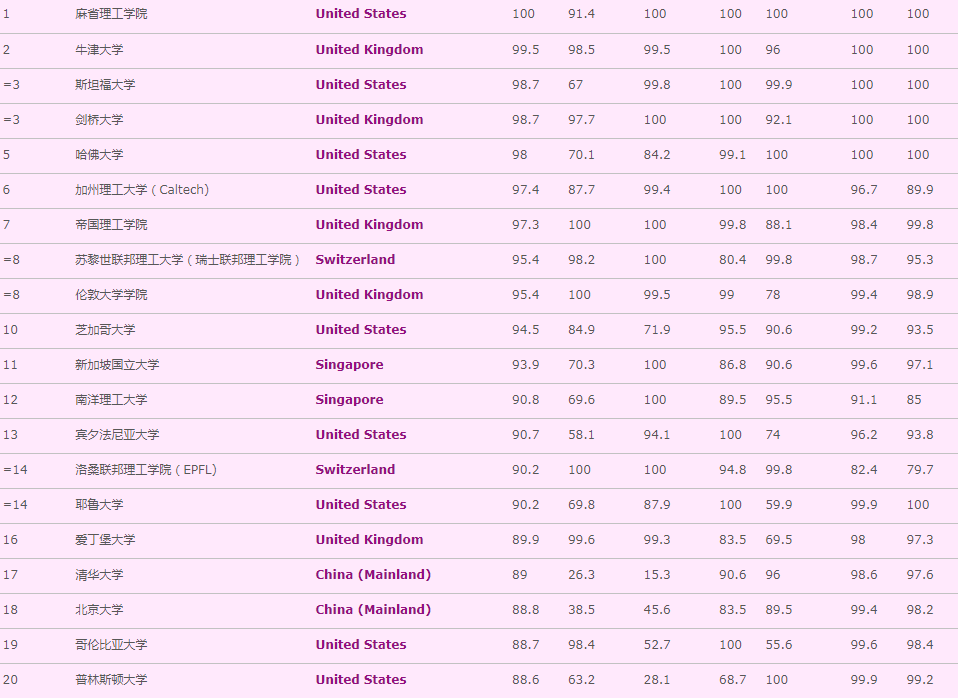Viewport: 959px width, 698px height.
Task: Select score 28.1 in the 普林斯顿大学 row
Action: [x=657, y=679]
